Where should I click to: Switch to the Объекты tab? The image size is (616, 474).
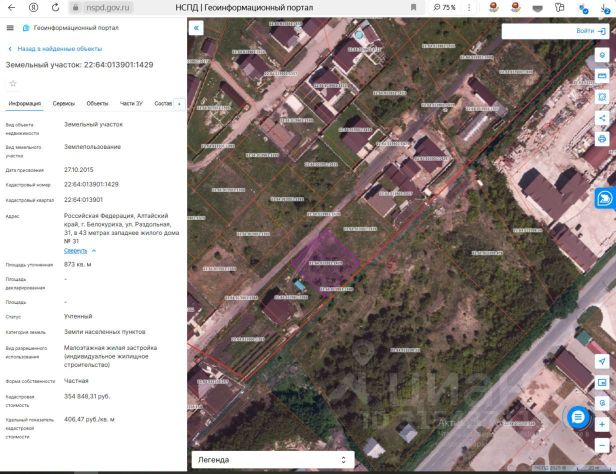pos(97,103)
